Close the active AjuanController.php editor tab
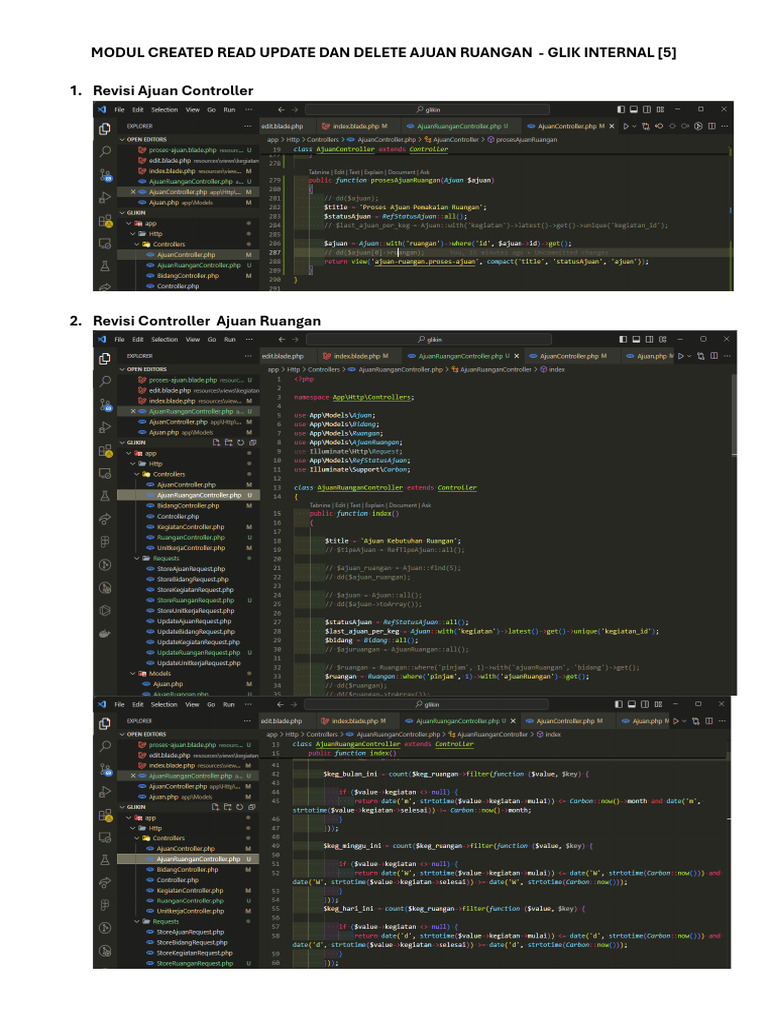 tap(611, 126)
